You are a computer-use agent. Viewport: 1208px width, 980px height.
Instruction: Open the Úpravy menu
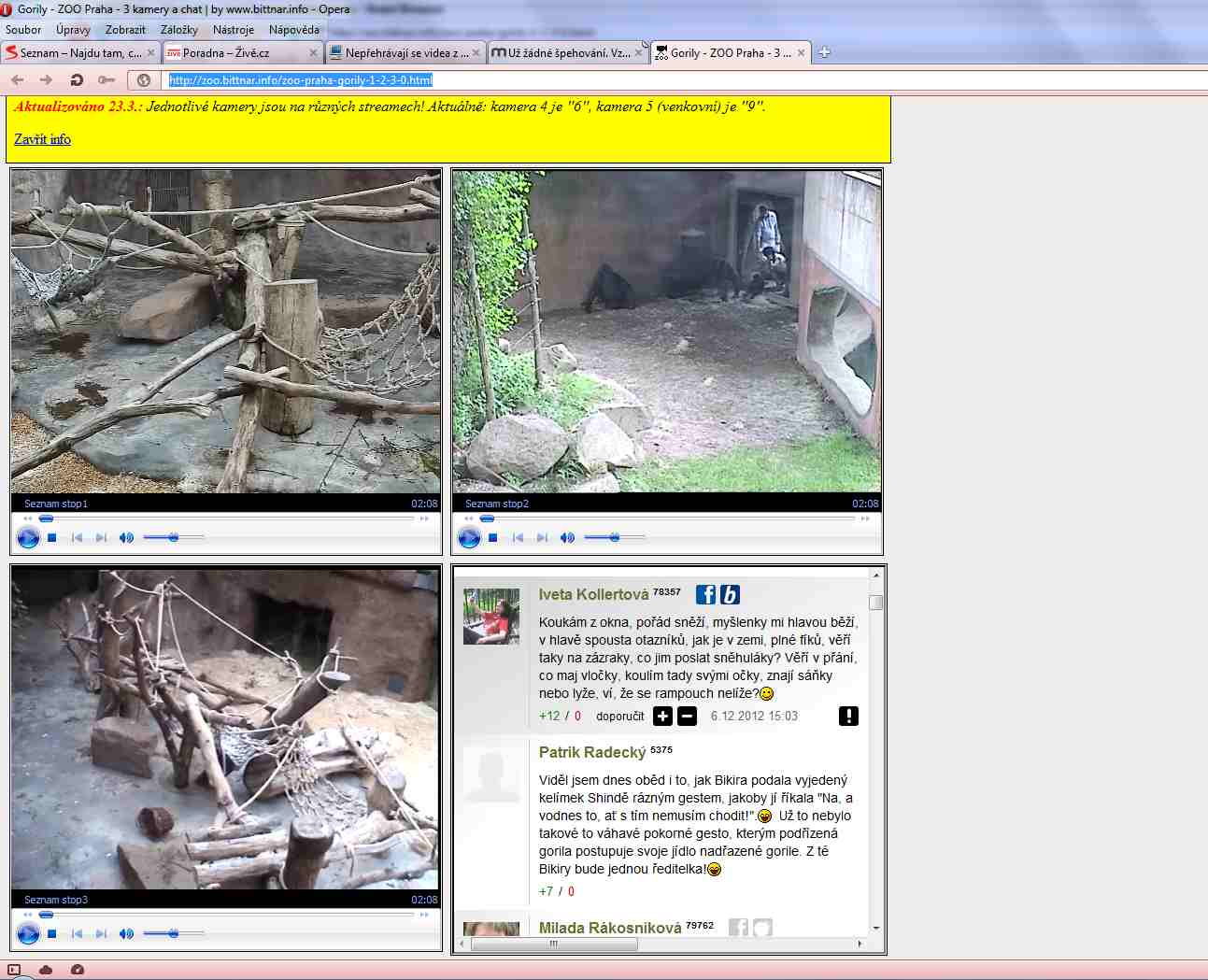pos(73,30)
